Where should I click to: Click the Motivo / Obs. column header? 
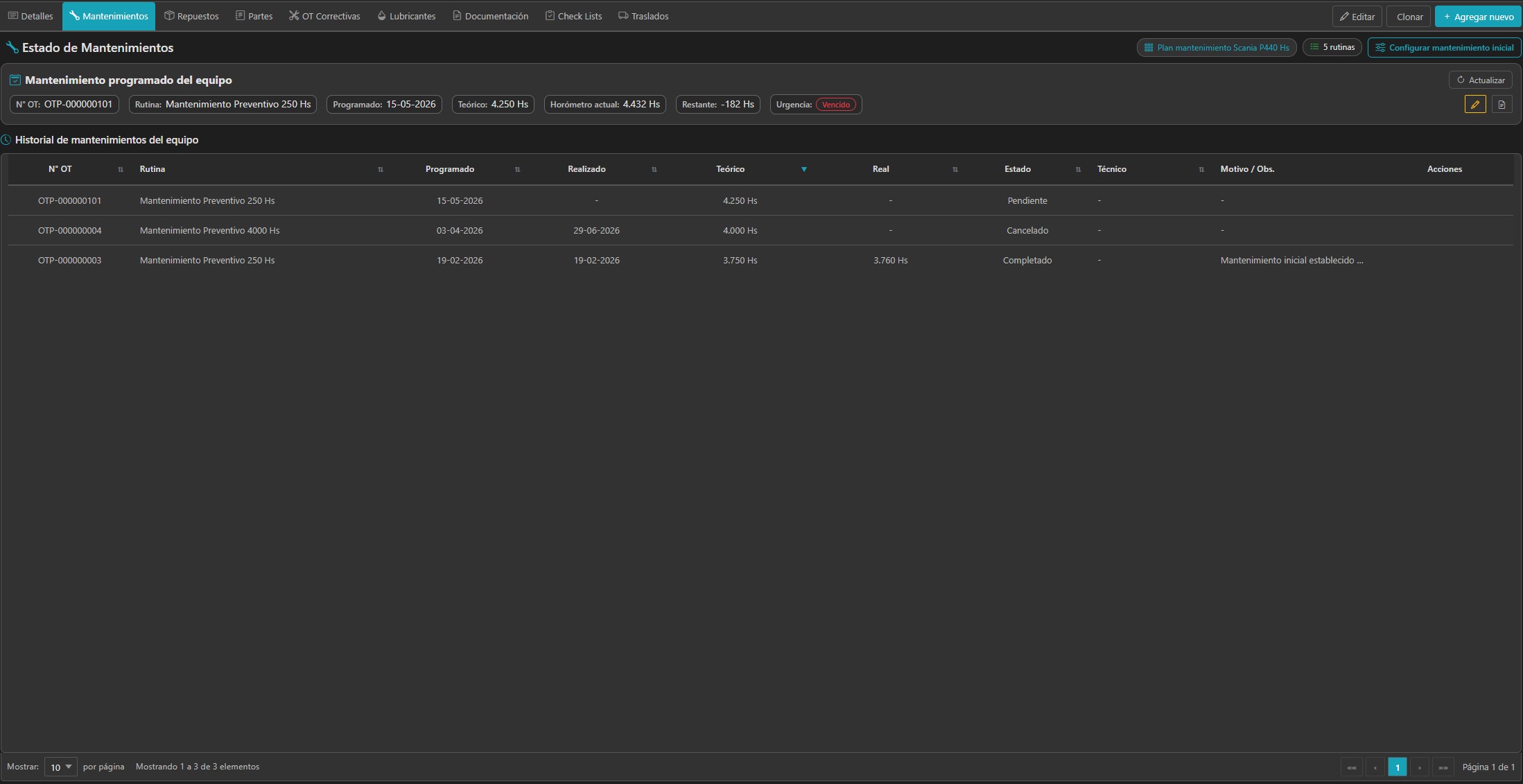click(1247, 169)
